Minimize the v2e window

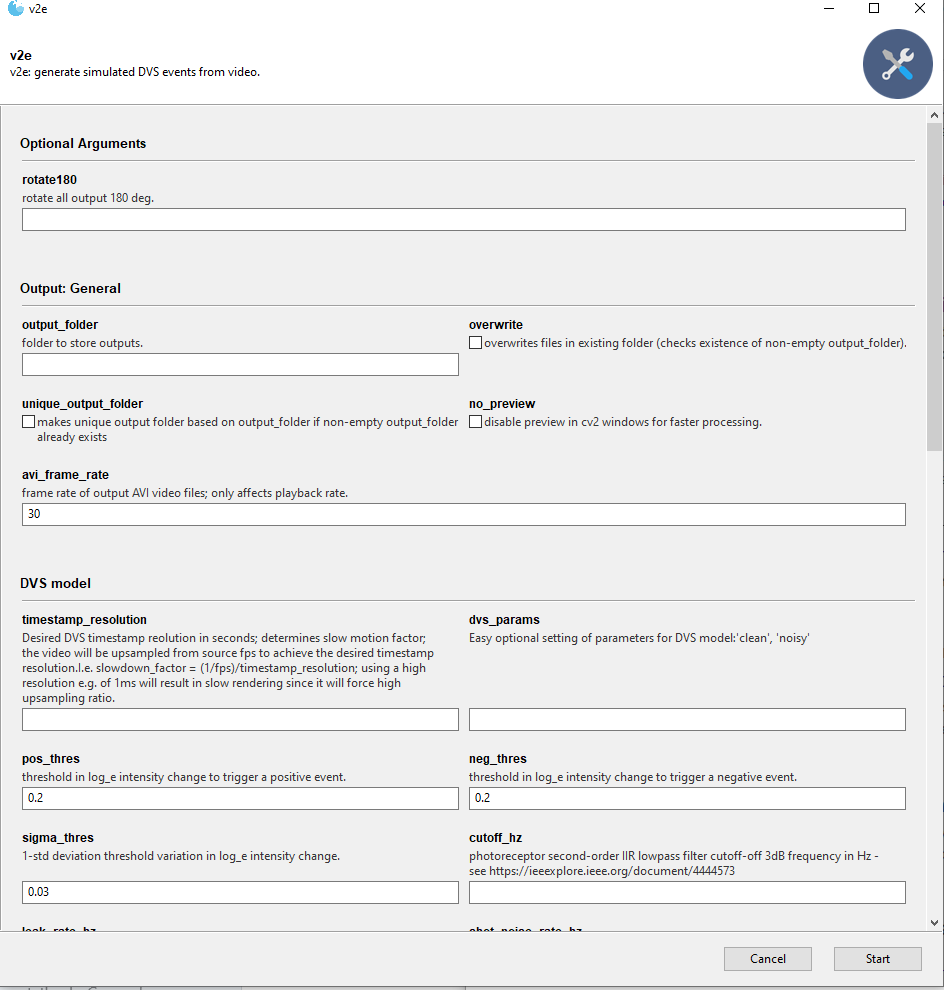click(x=829, y=8)
